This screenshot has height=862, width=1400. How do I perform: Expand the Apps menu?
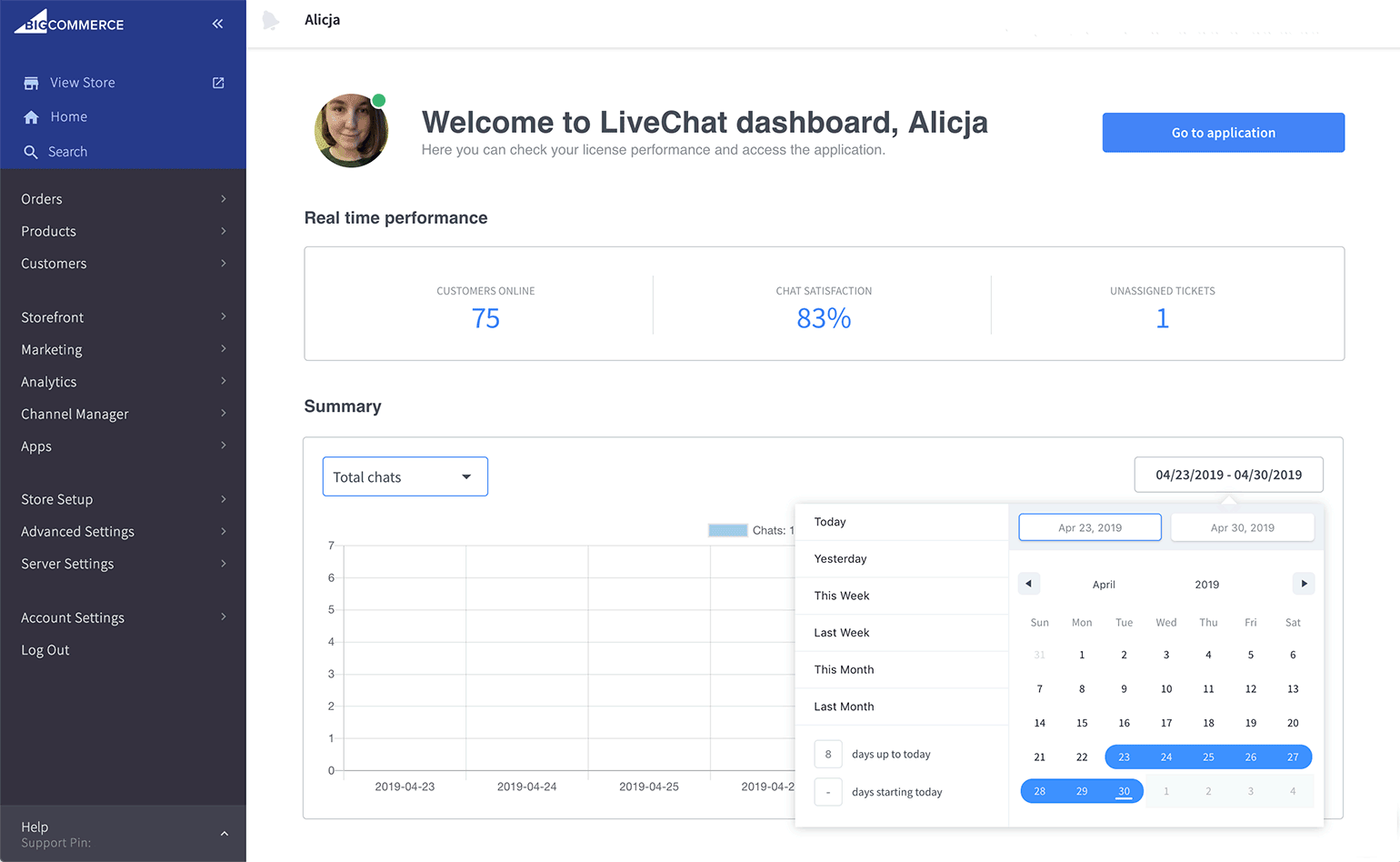pos(123,446)
